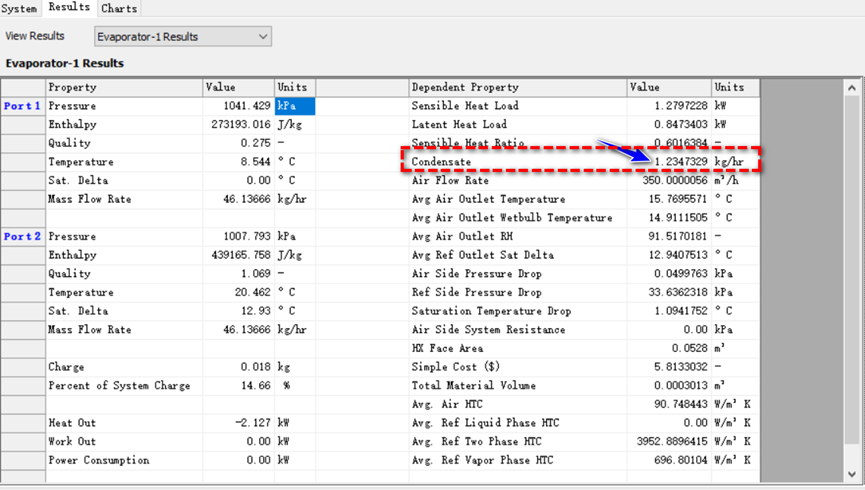Screen dimensions: 865x490
Task: Select the Port 1 row header
Action: 23,106
